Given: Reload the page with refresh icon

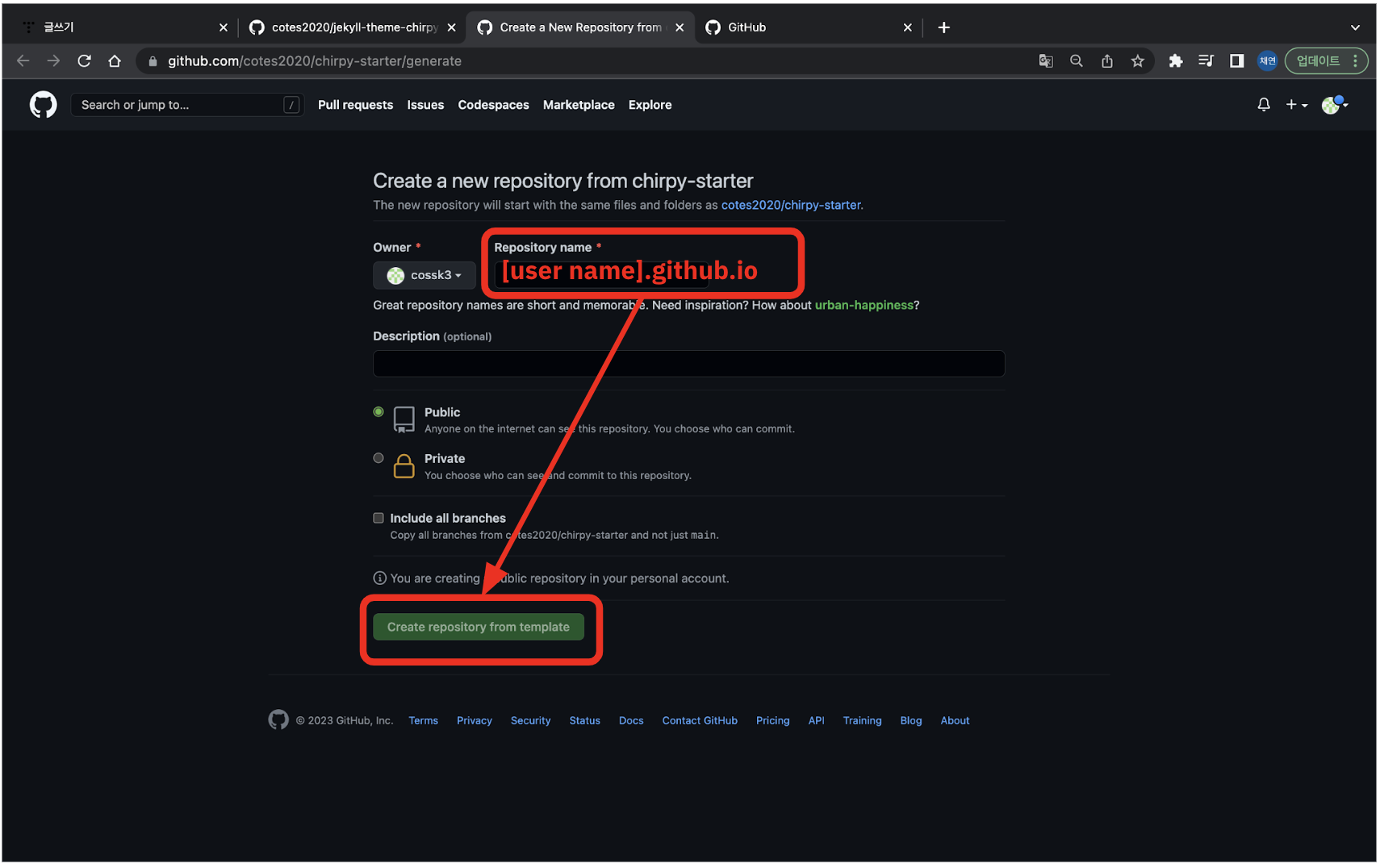Looking at the screenshot, I should coord(84,61).
